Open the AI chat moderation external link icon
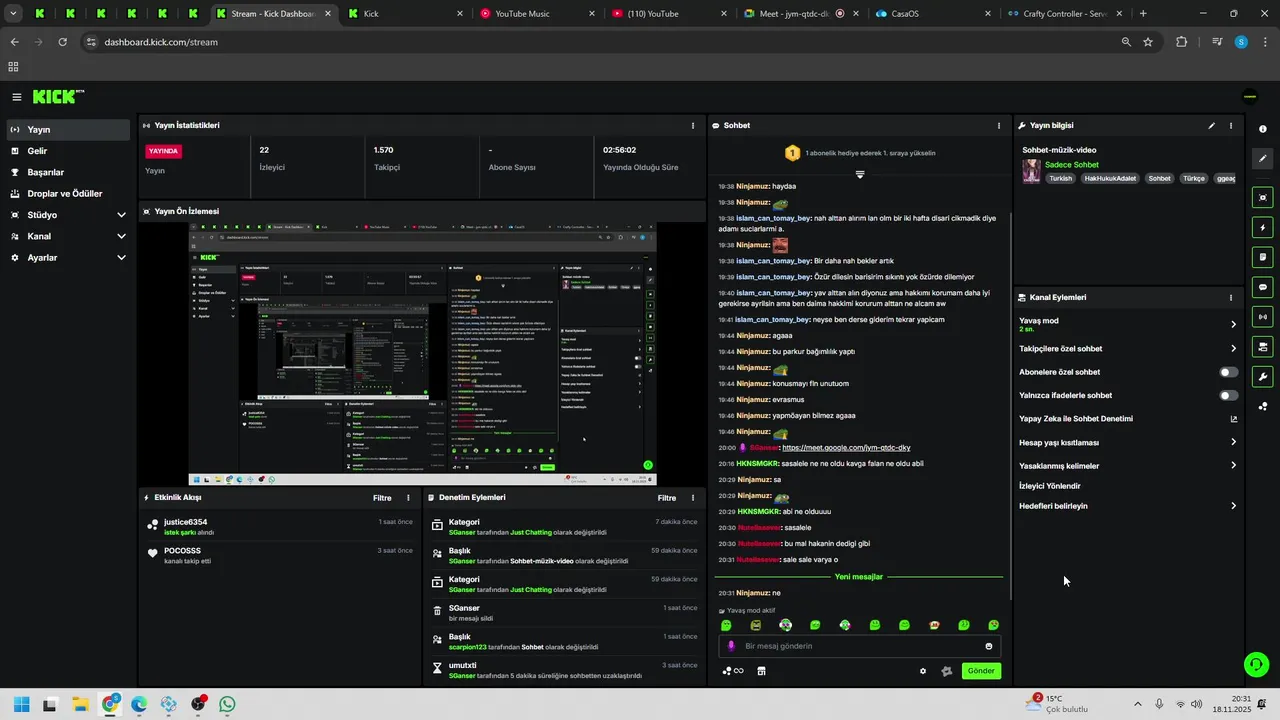Screen dimensions: 1280x720 (1233, 419)
